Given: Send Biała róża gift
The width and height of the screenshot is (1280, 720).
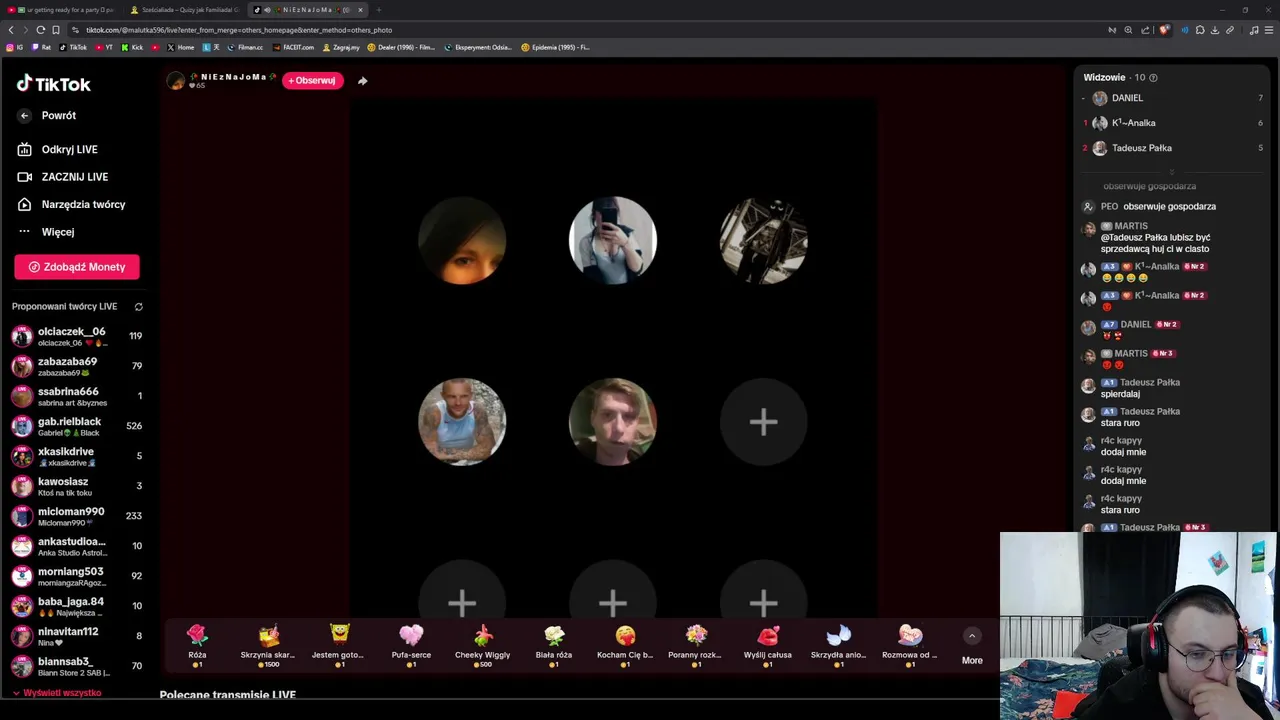Looking at the screenshot, I should click(554, 645).
